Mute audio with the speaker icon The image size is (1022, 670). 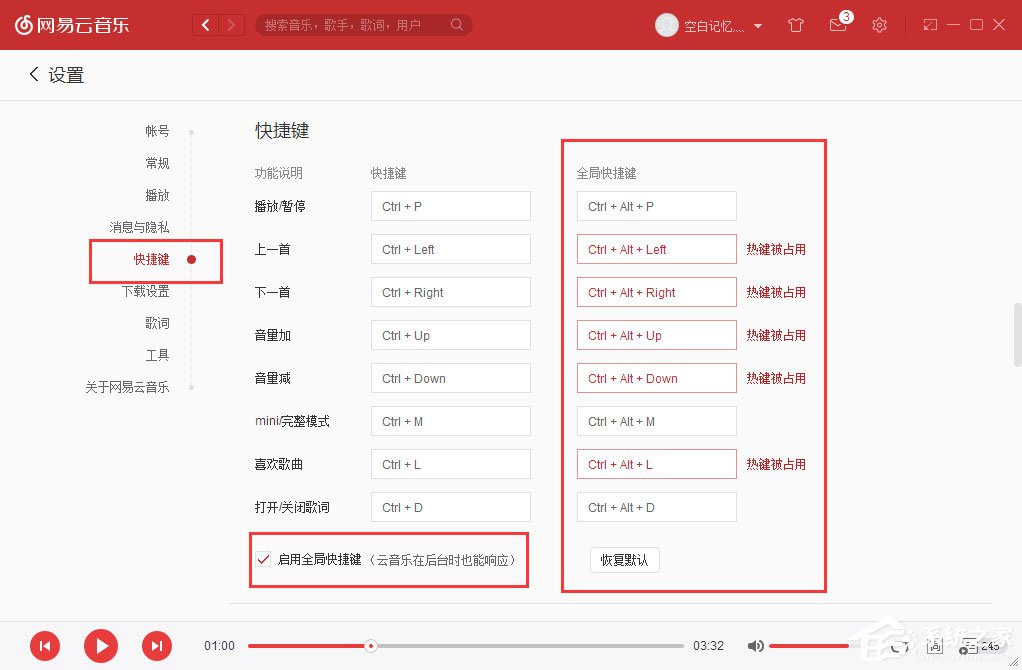pos(756,646)
